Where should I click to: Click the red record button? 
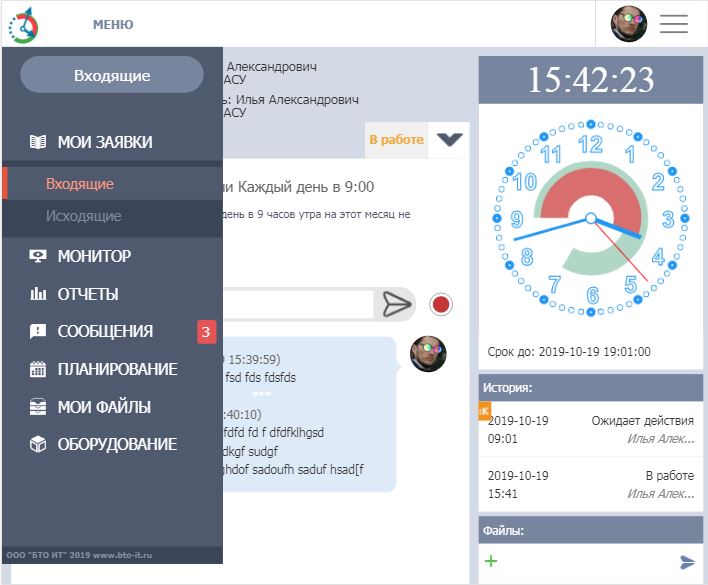[x=441, y=304]
